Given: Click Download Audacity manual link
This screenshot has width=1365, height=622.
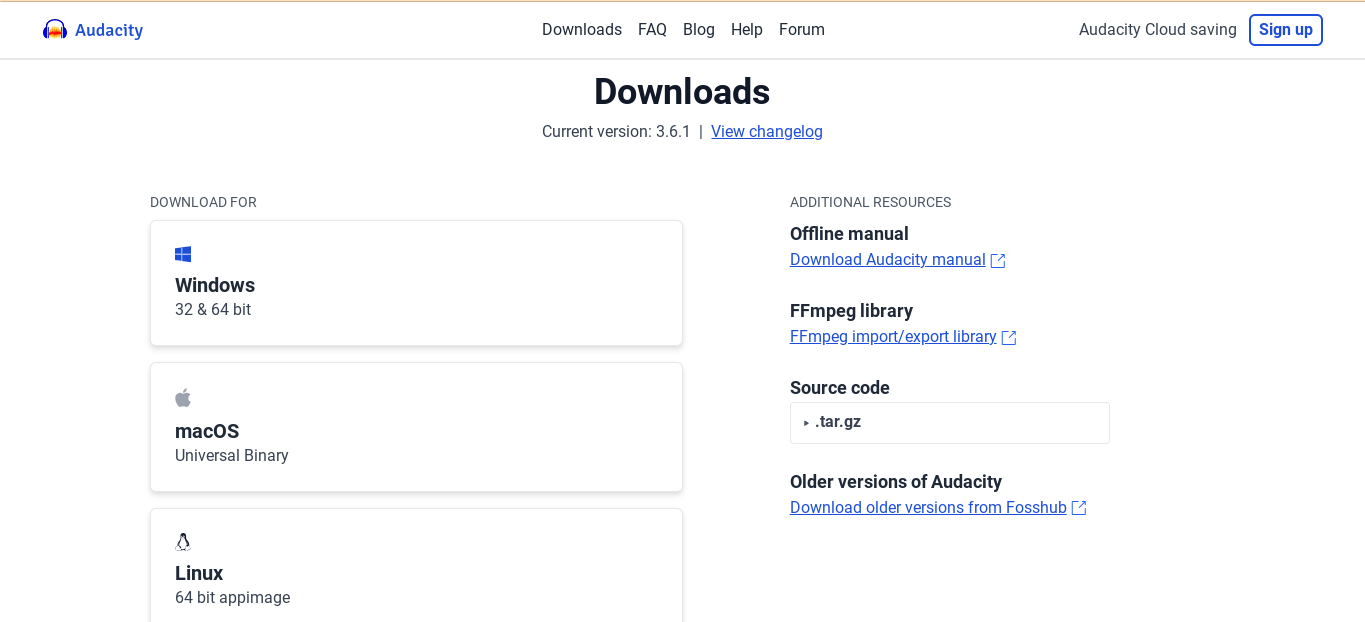Looking at the screenshot, I should (x=888, y=260).
